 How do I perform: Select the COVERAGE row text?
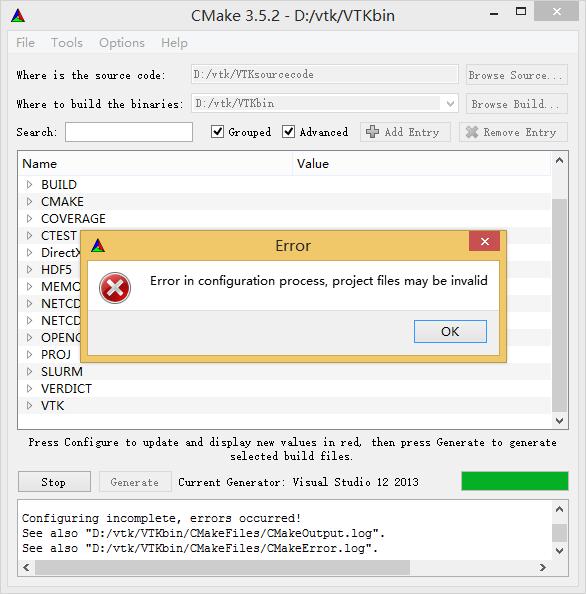coord(73,219)
